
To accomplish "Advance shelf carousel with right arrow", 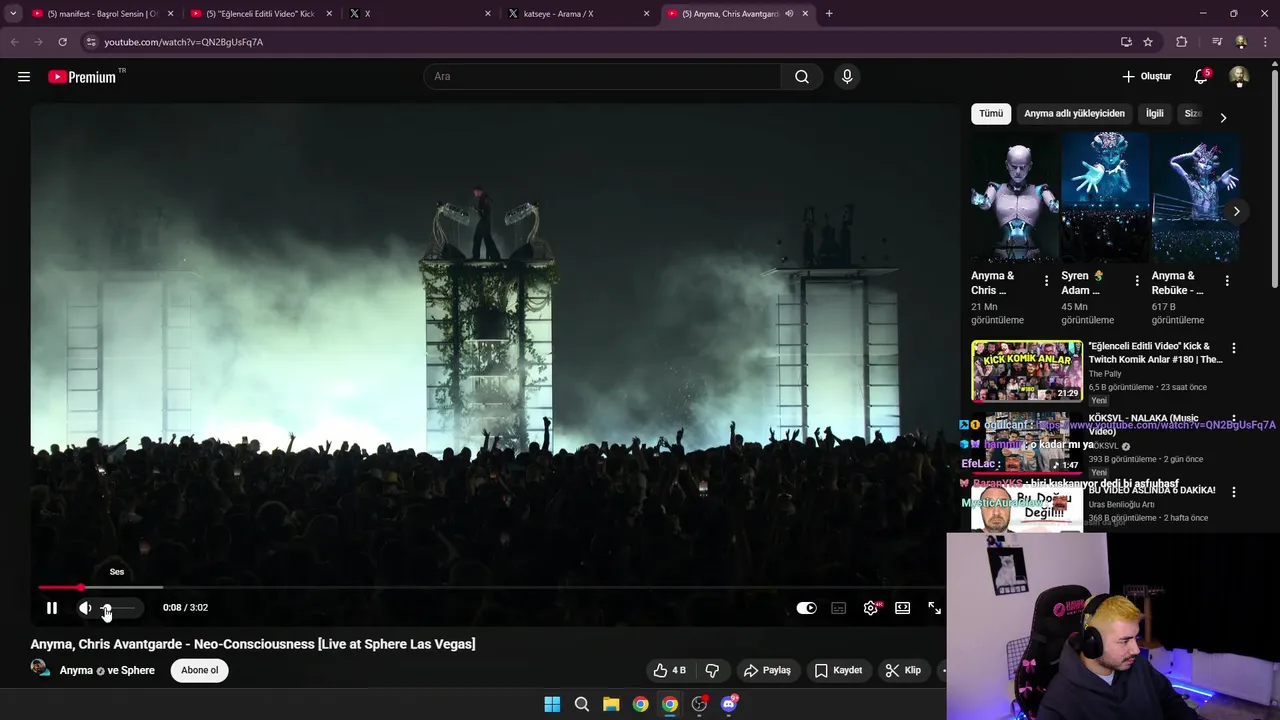I will coord(1236,211).
